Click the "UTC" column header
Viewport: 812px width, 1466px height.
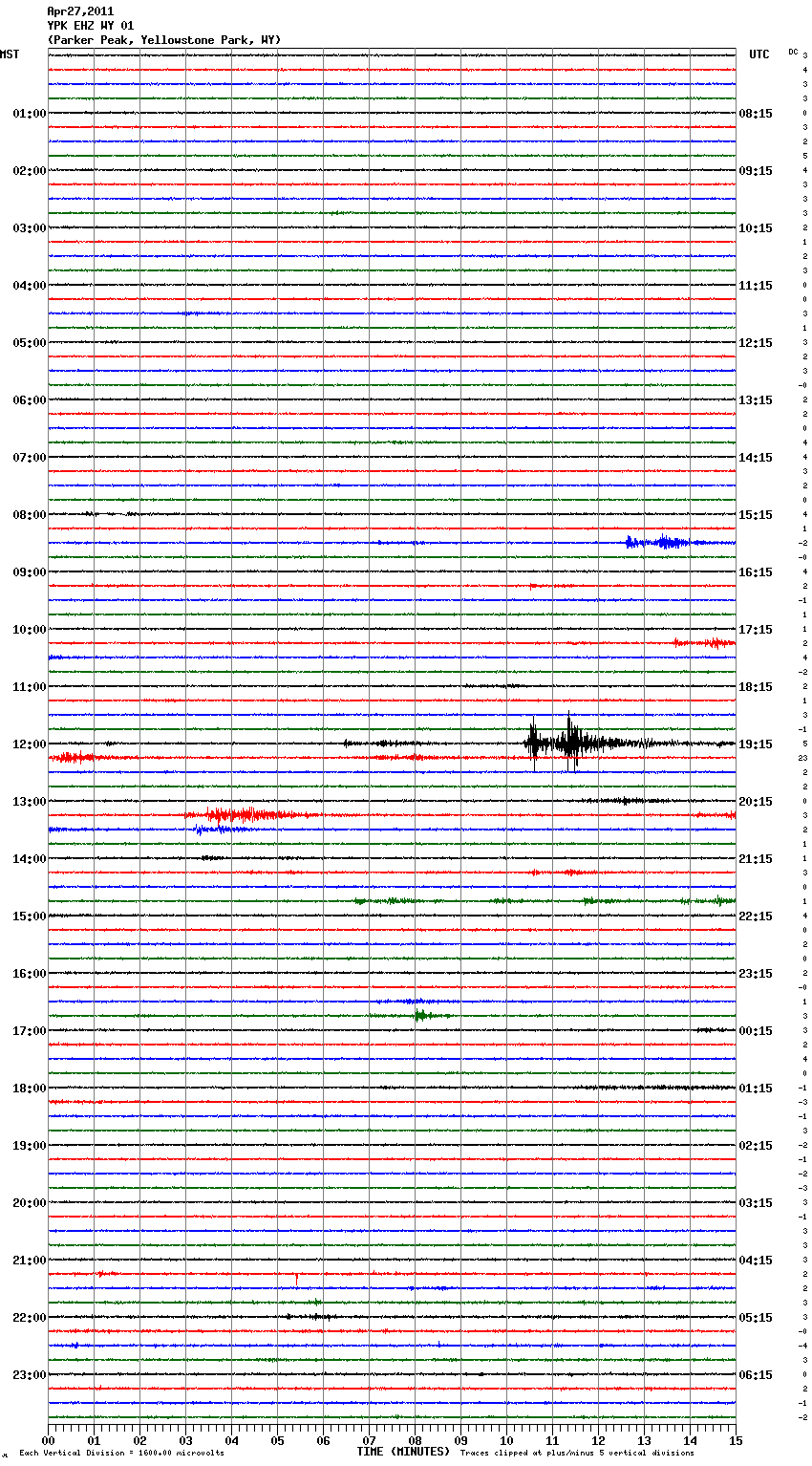759,54
